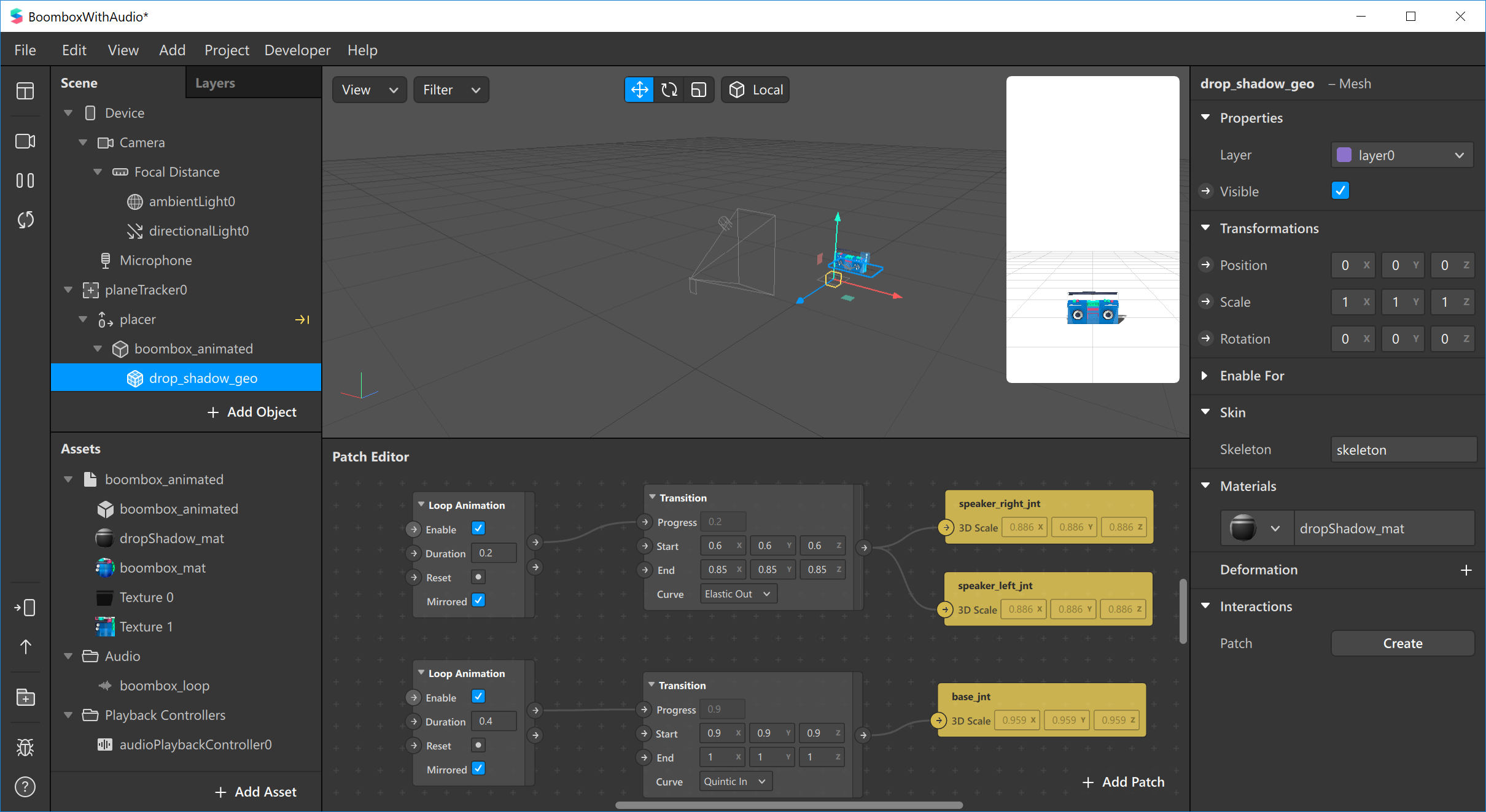This screenshot has width=1486, height=812.
Task: Click the bug debug icon
Action: (25, 747)
